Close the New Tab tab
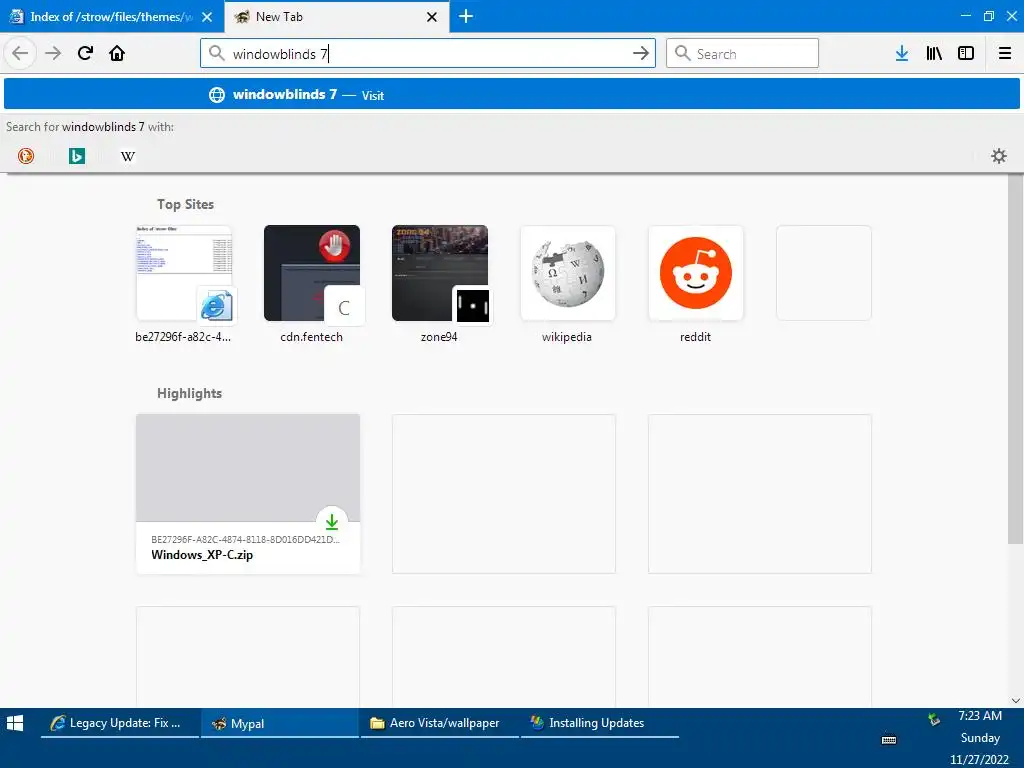Viewport: 1024px width, 768px height. tap(432, 17)
